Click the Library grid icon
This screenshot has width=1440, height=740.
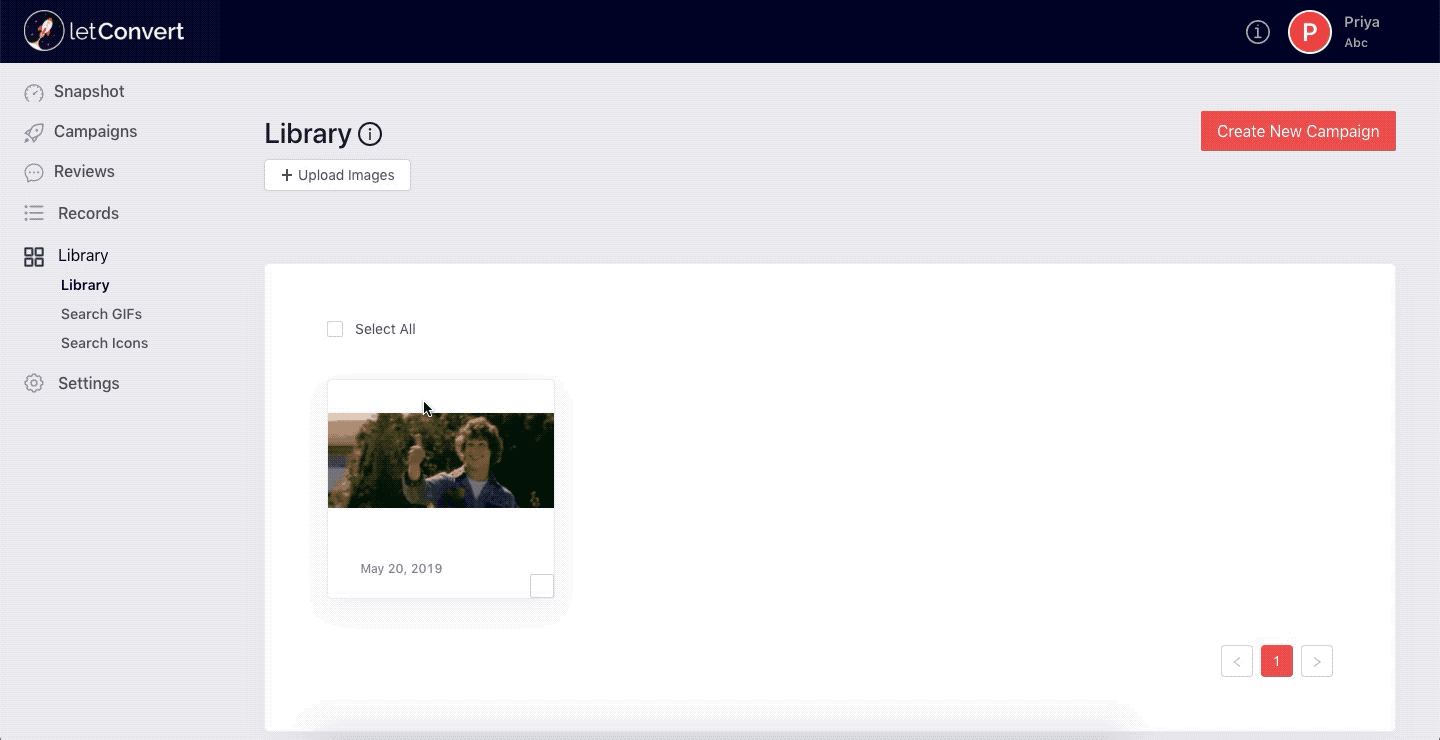pos(34,257)
